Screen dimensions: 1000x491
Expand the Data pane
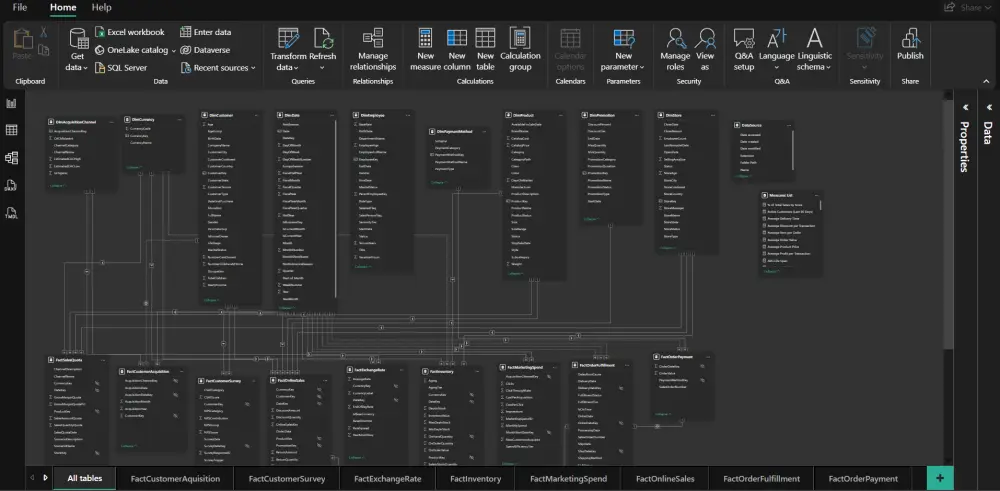click(x=989, y=107)
